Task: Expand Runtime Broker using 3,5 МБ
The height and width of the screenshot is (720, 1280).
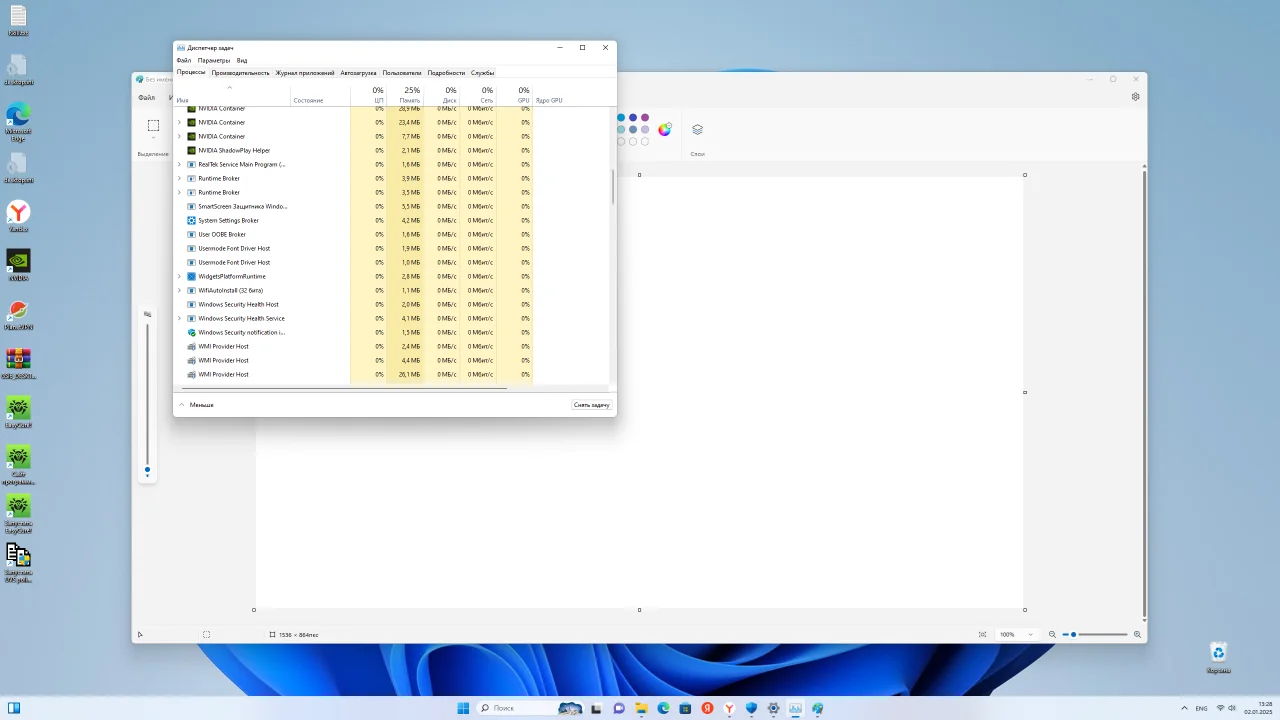Action: pos(179,192)
